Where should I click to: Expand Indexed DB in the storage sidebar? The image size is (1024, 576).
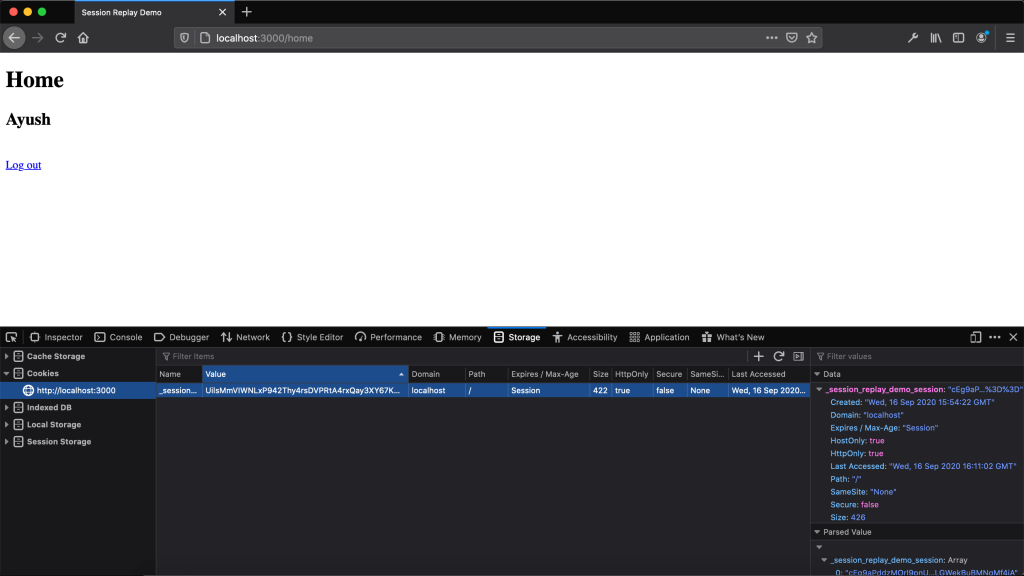pos(6,407)
